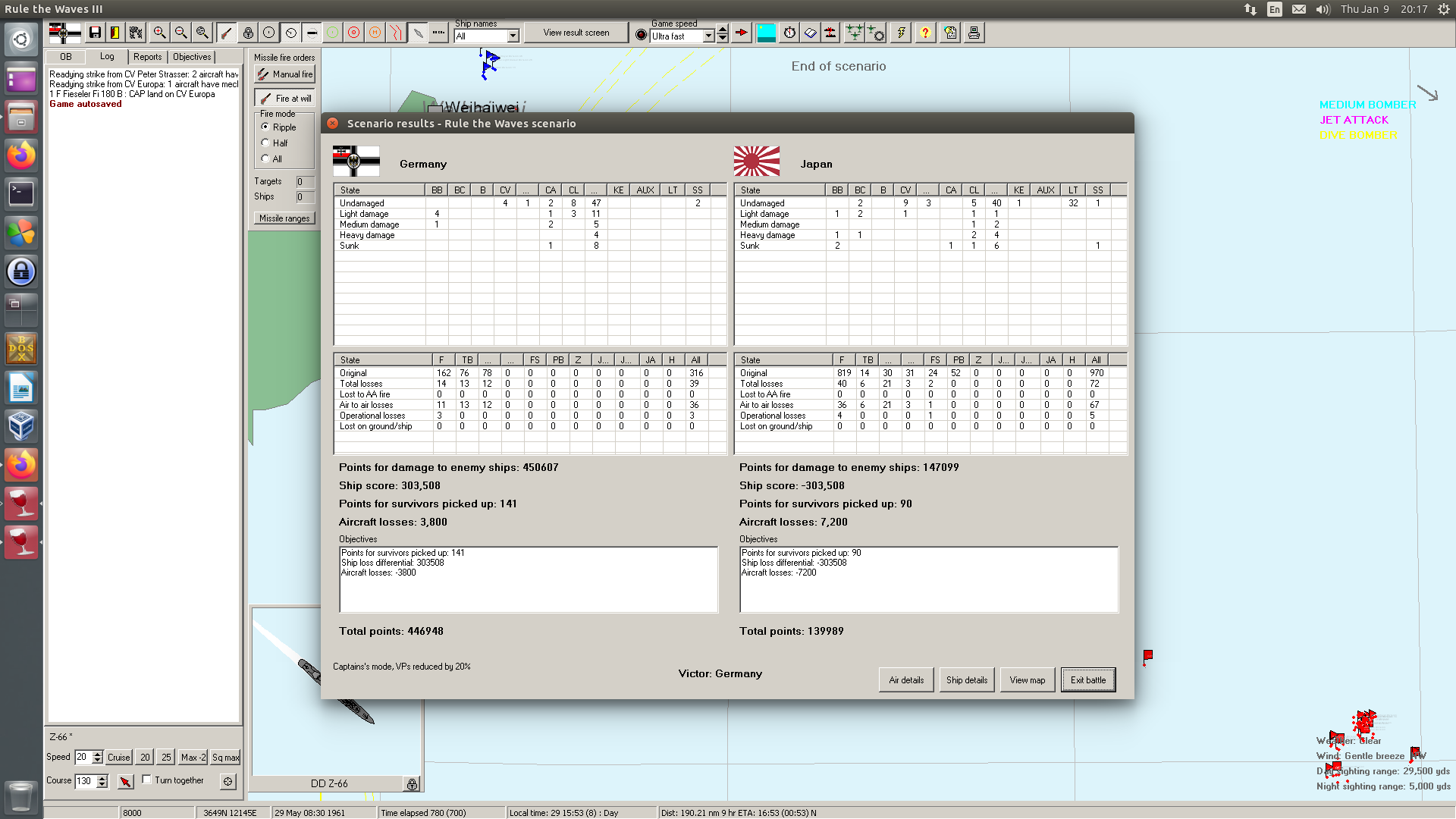Image resolution: width=1456 pixels, height=819 pixels.
Task: Click the View map button
Action: pyautogui.click(x=1028, y=680)
